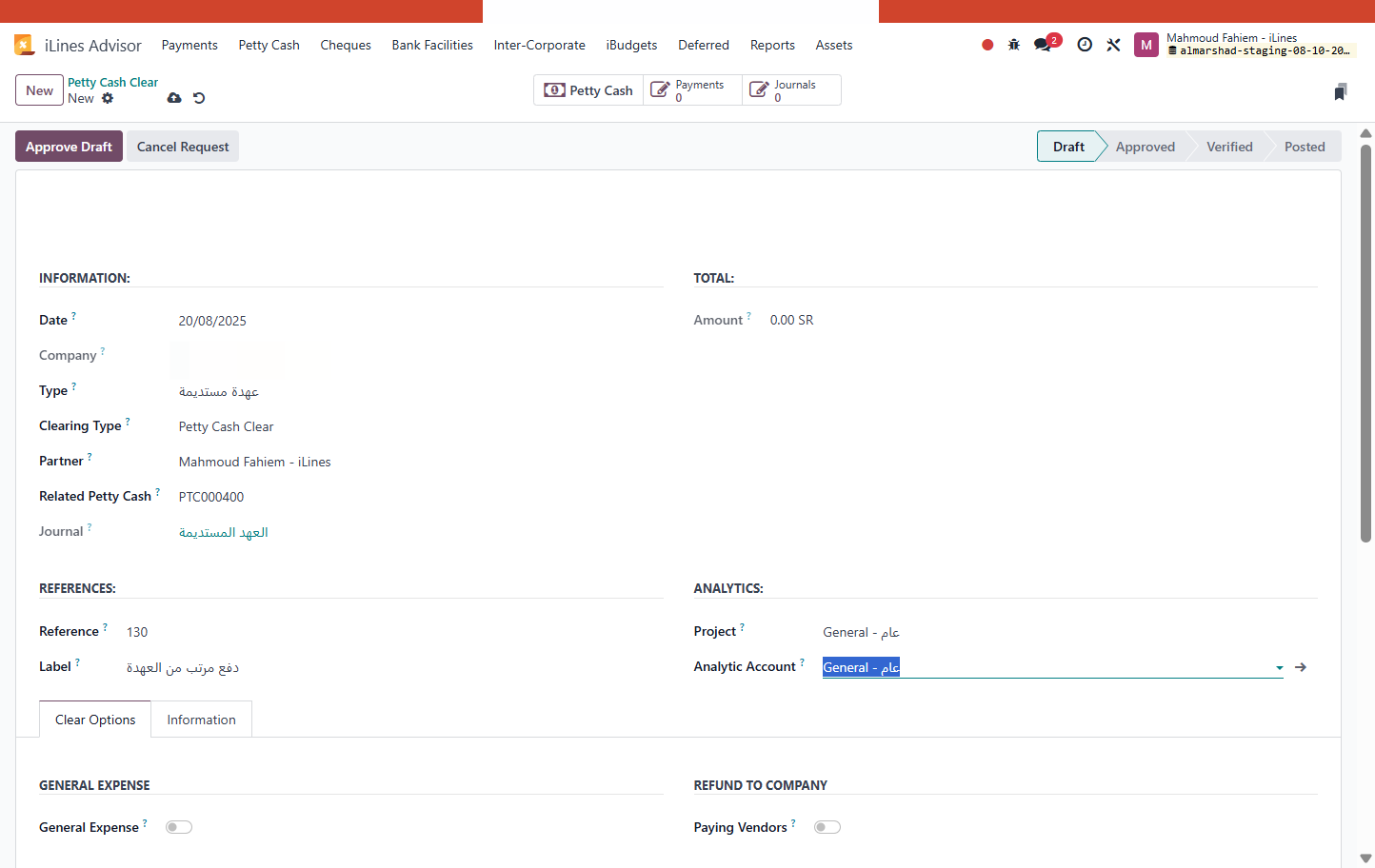The width and height of the screenshot is (1375, 868).
Task: Expand the Analytic Account dropdown arrow
Action: click(1279, 668)
